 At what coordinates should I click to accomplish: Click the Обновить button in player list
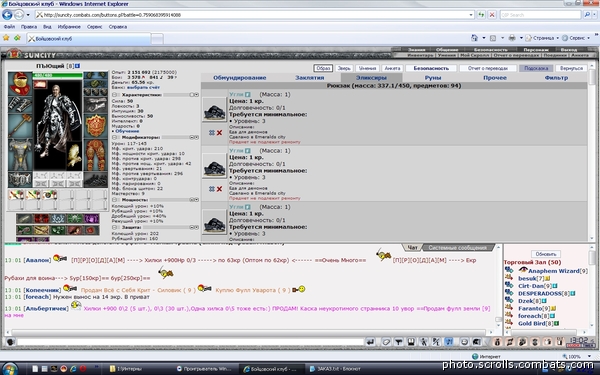[x=546, y=254]
